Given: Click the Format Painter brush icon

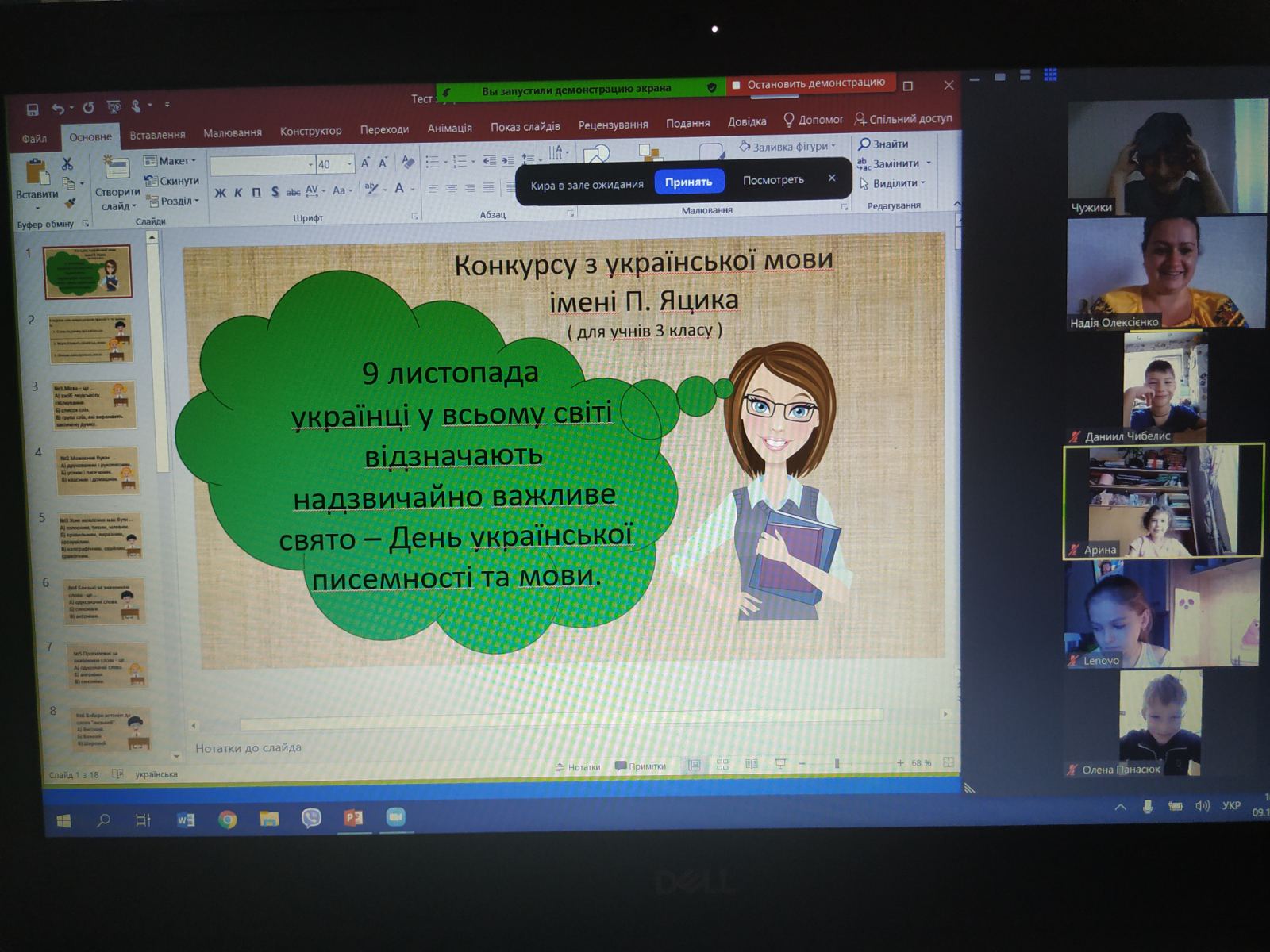Looking at the screenshot, I should pyautogui.click(x=70, y=203).
